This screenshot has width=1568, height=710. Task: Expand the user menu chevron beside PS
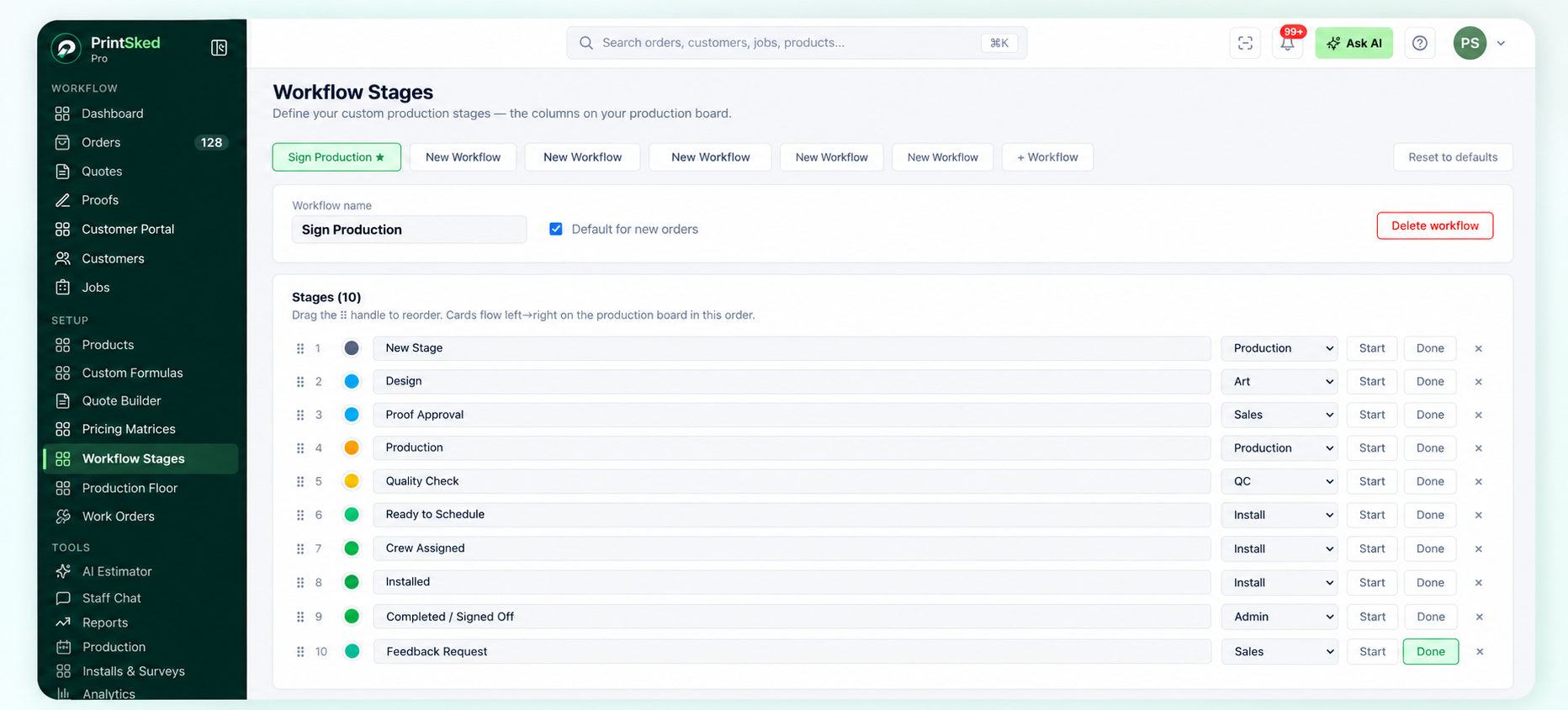click(x=1501, y=43)
